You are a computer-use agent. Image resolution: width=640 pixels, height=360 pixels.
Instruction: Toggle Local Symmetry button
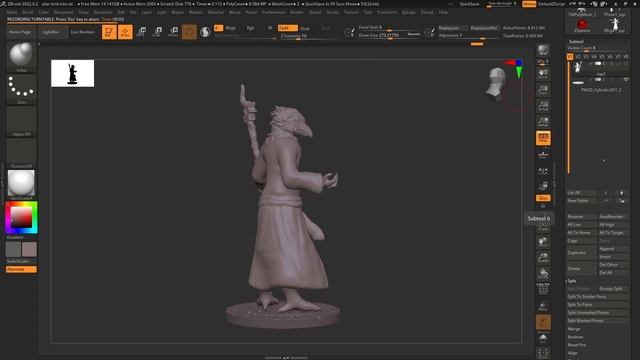coord(543,171)
